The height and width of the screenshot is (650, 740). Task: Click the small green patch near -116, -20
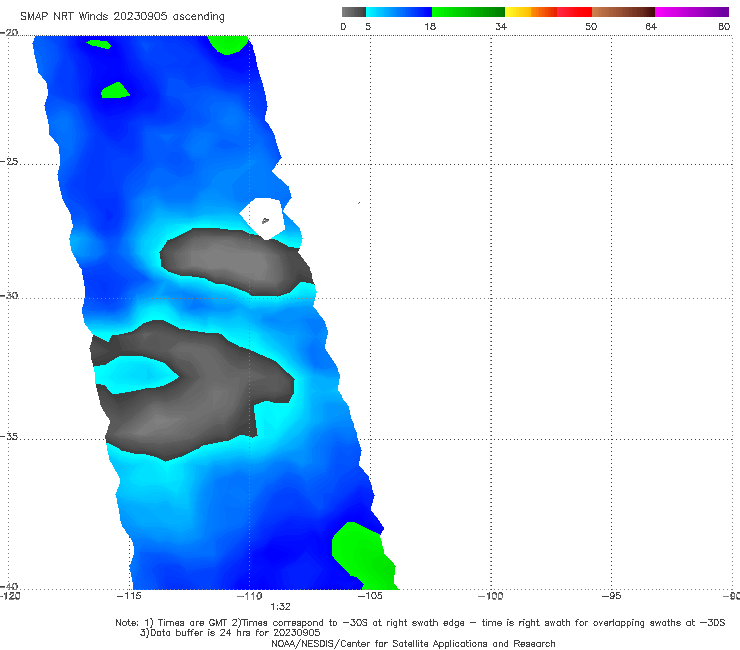tap(99, 44)
